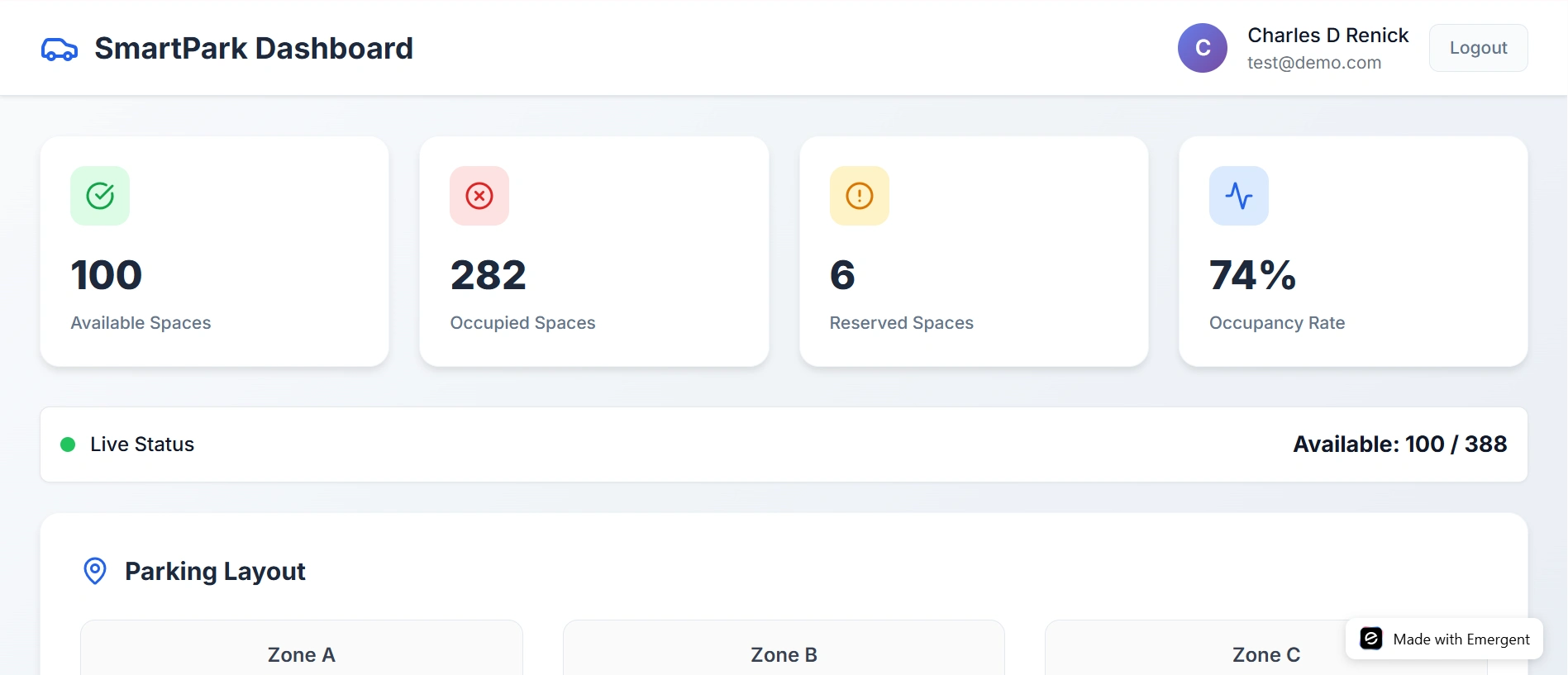Click the 100 Available Spaces count

point(107,275)
